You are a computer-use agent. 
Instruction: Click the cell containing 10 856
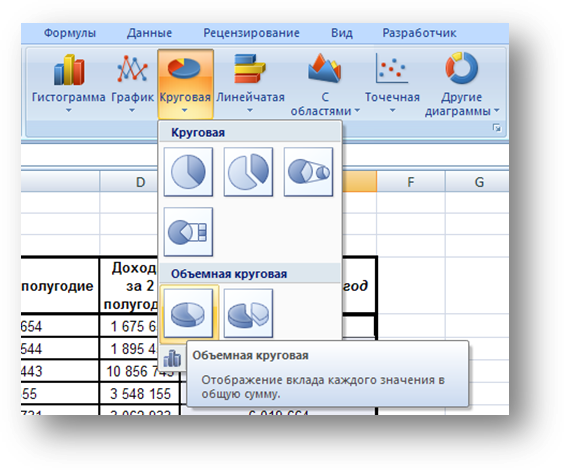140,371
